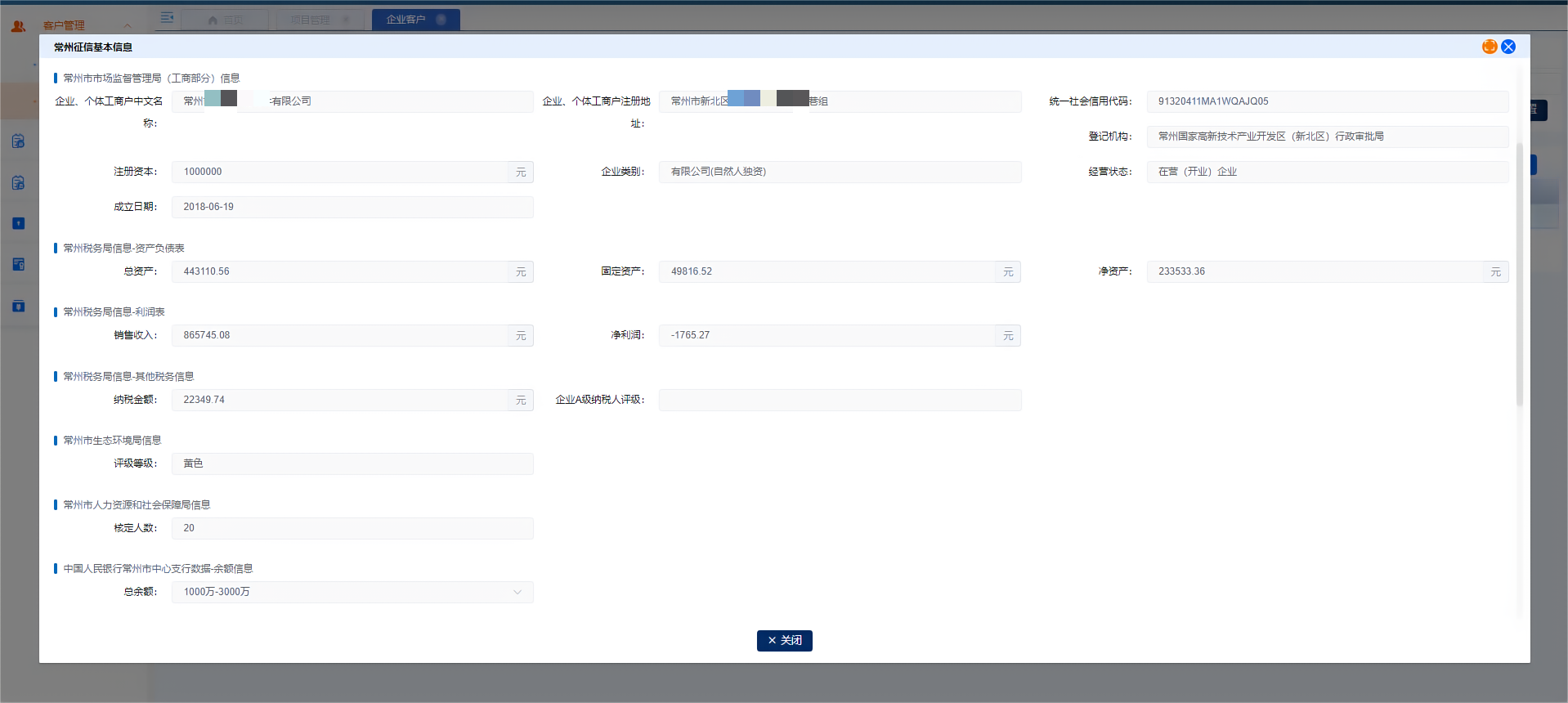1568x703 pixels.
Task: Click the topmost clipboard icon in sidebar
Action: [18, 141]
